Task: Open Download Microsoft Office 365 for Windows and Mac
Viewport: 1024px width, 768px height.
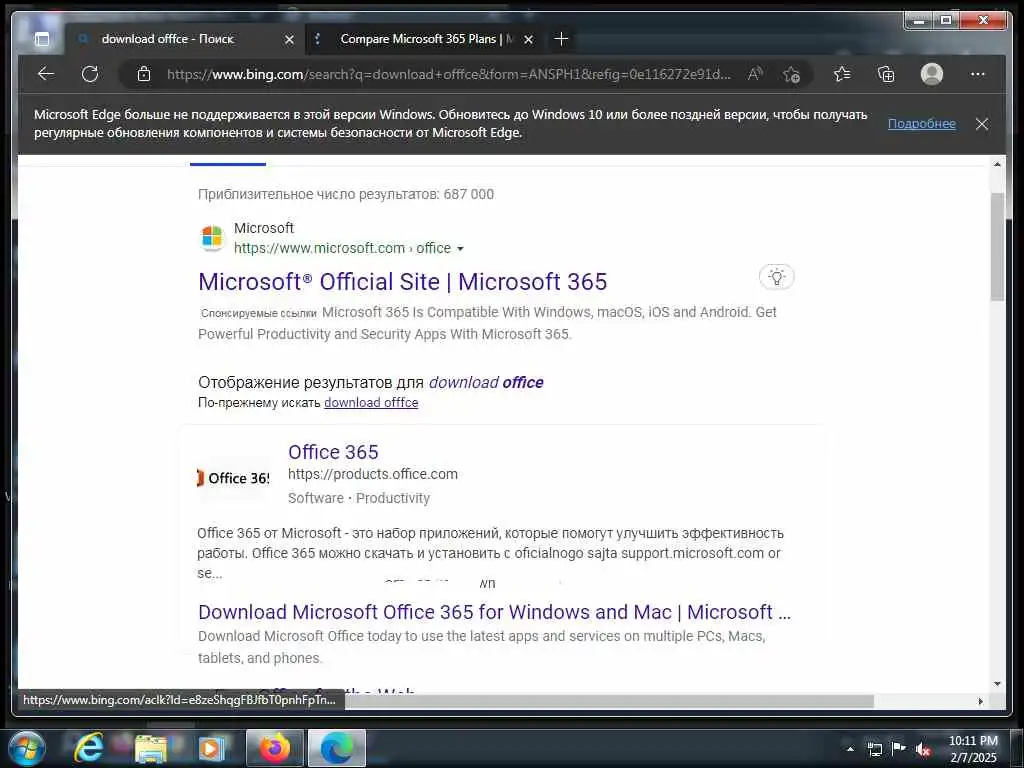Action: [494, 612]
